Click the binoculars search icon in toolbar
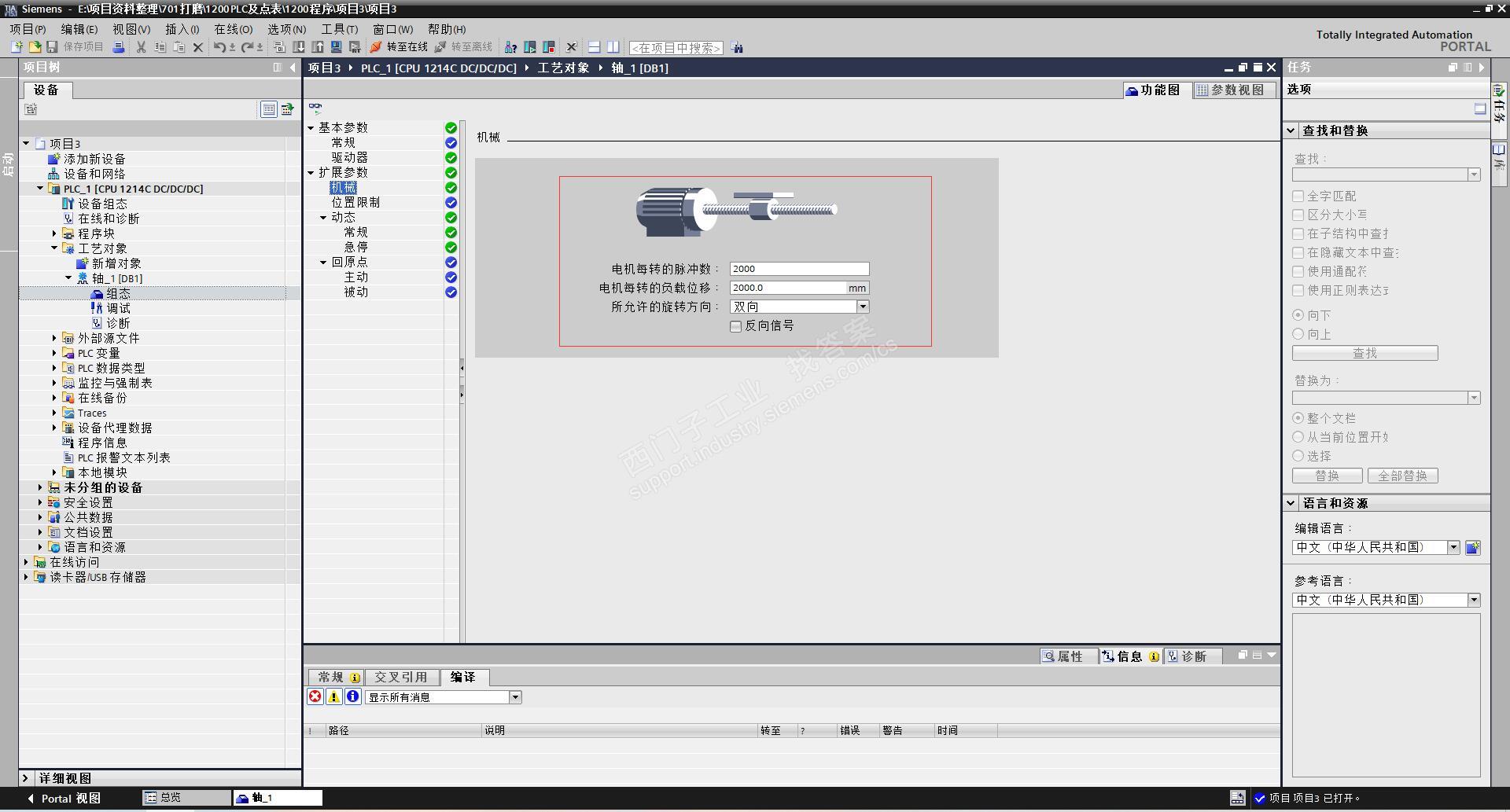1510x812 pixels. click(737, 48)
